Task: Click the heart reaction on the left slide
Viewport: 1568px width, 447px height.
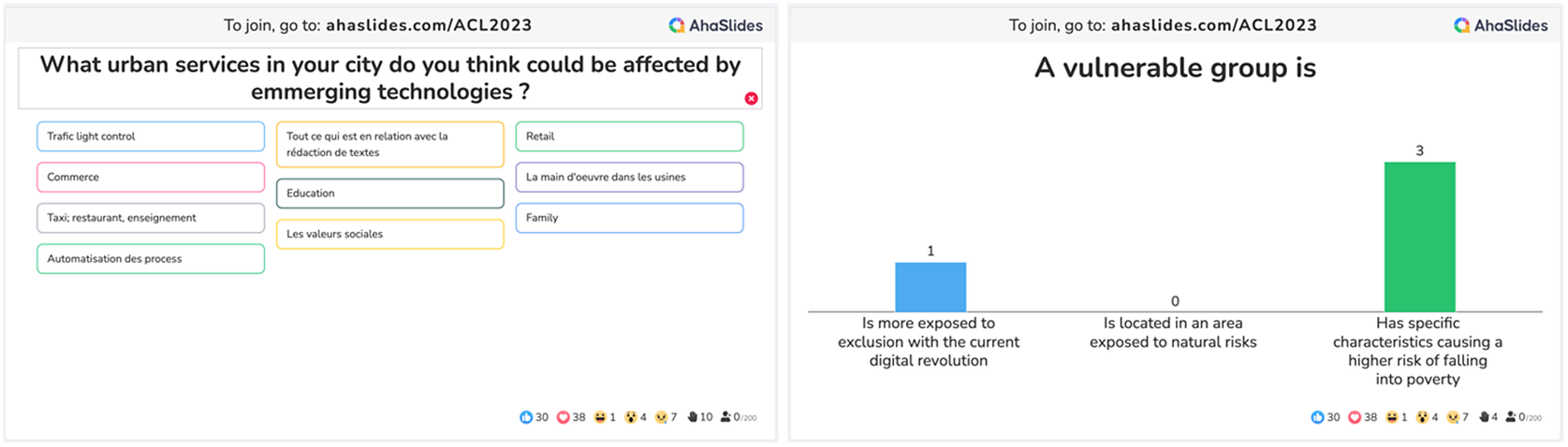Action: pos(564,417)
